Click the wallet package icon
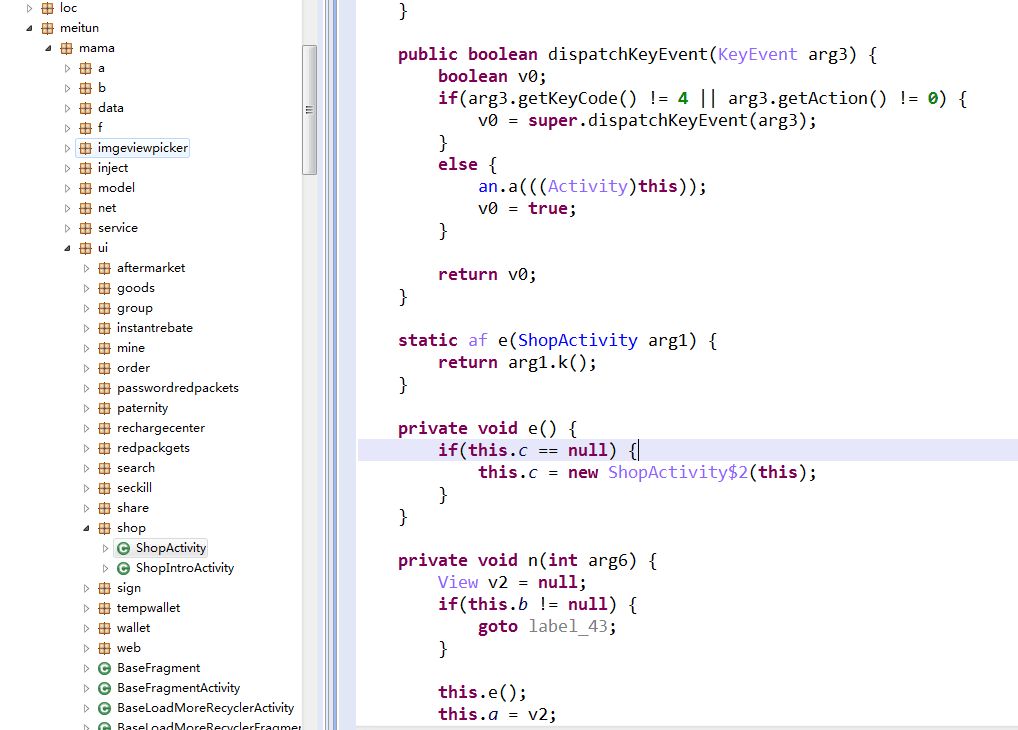 [x=104, y=628]
